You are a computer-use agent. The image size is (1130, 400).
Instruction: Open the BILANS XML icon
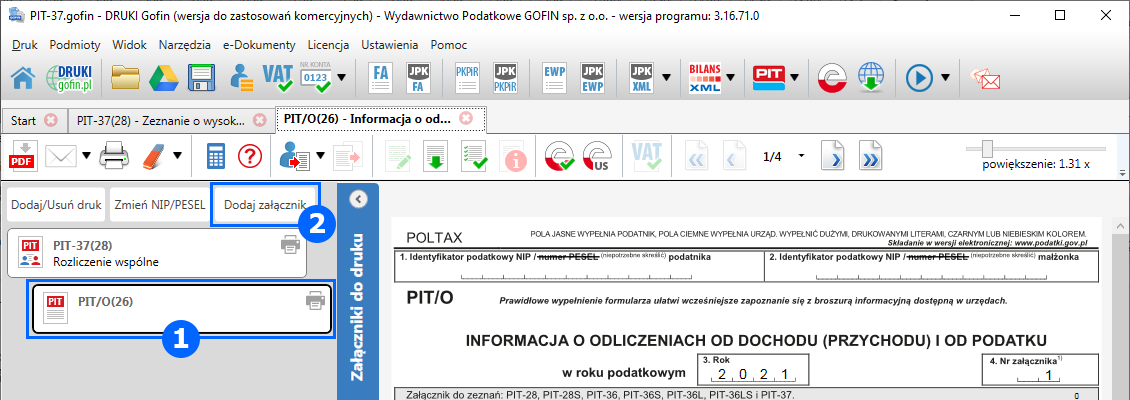tap(705, 76)
